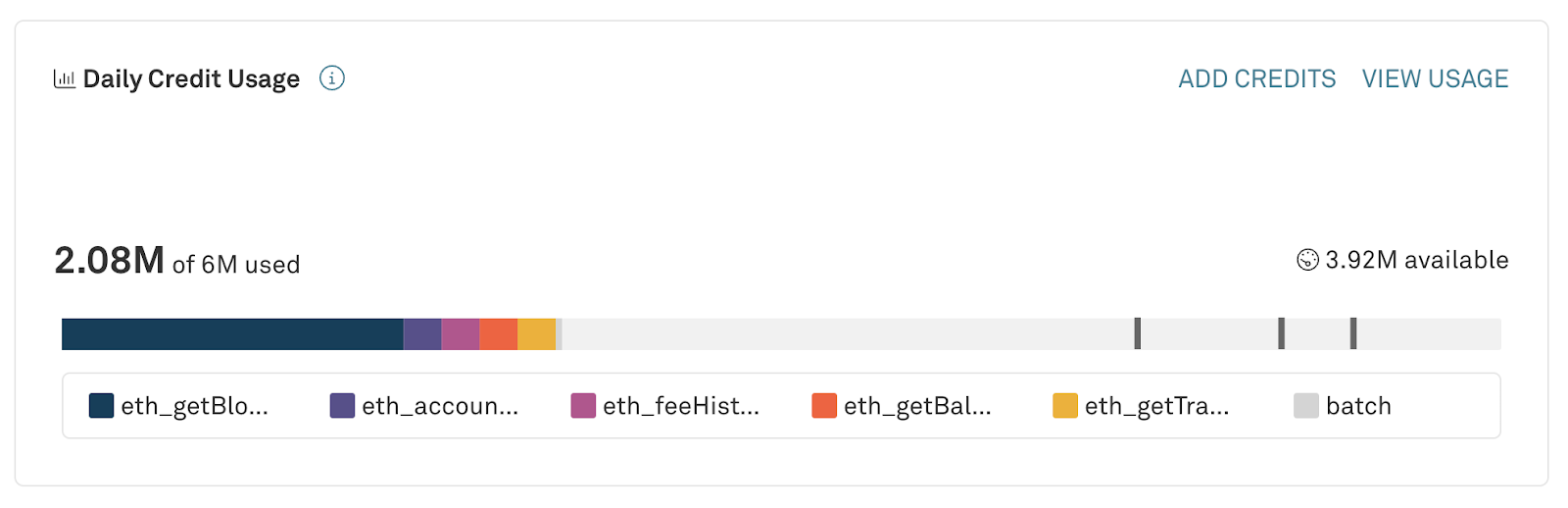Image resolution: width=1568 pixels, height=508 pixels.
Task: Click the 2.08M of 6M used text
Action: point(177,262)
